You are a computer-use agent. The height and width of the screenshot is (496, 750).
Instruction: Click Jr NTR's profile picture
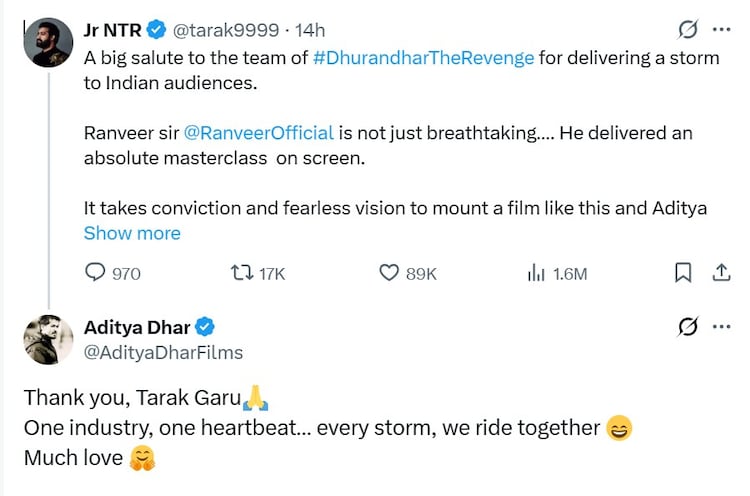(x=48, y=42)
